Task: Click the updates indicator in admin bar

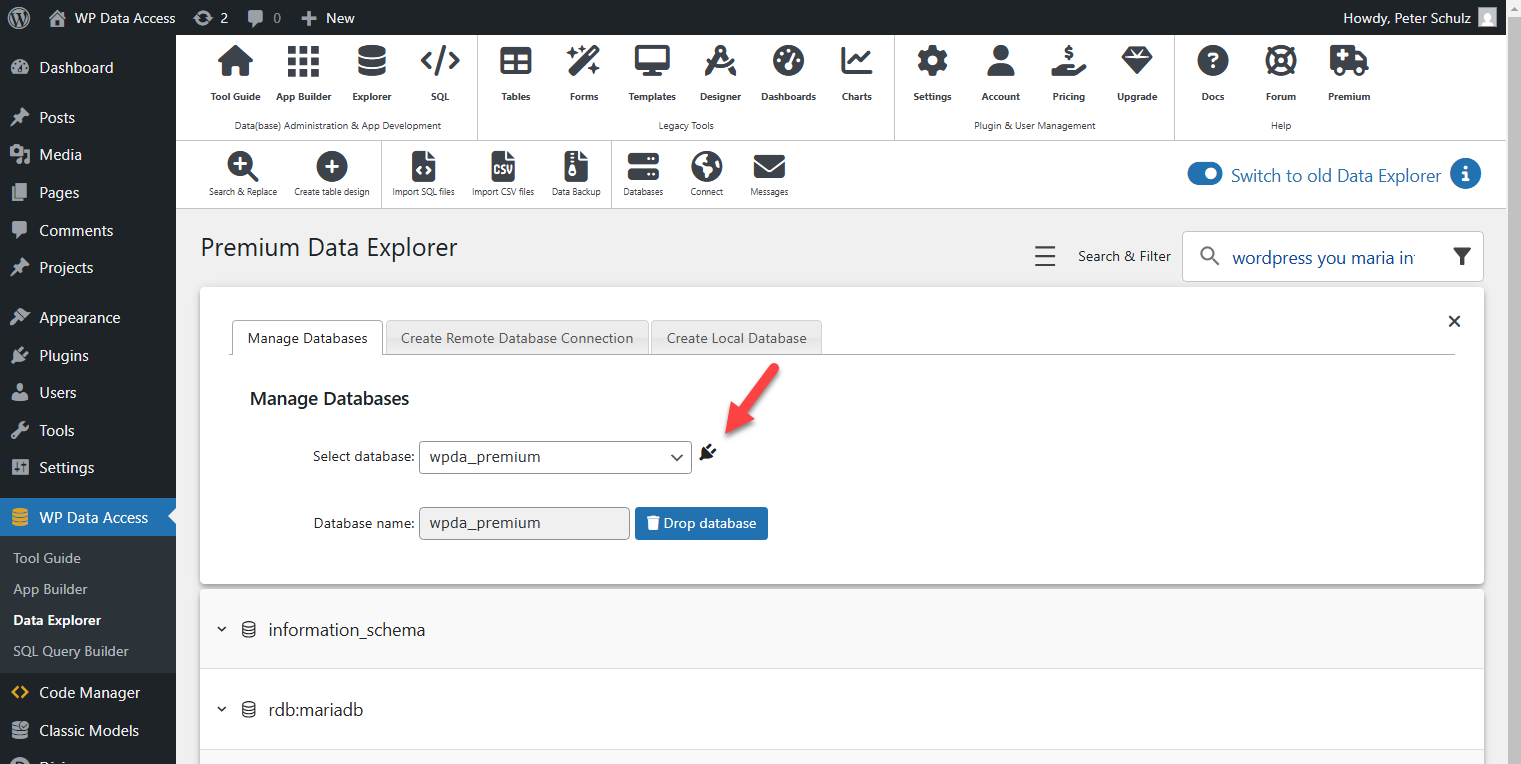Action: 211,17
